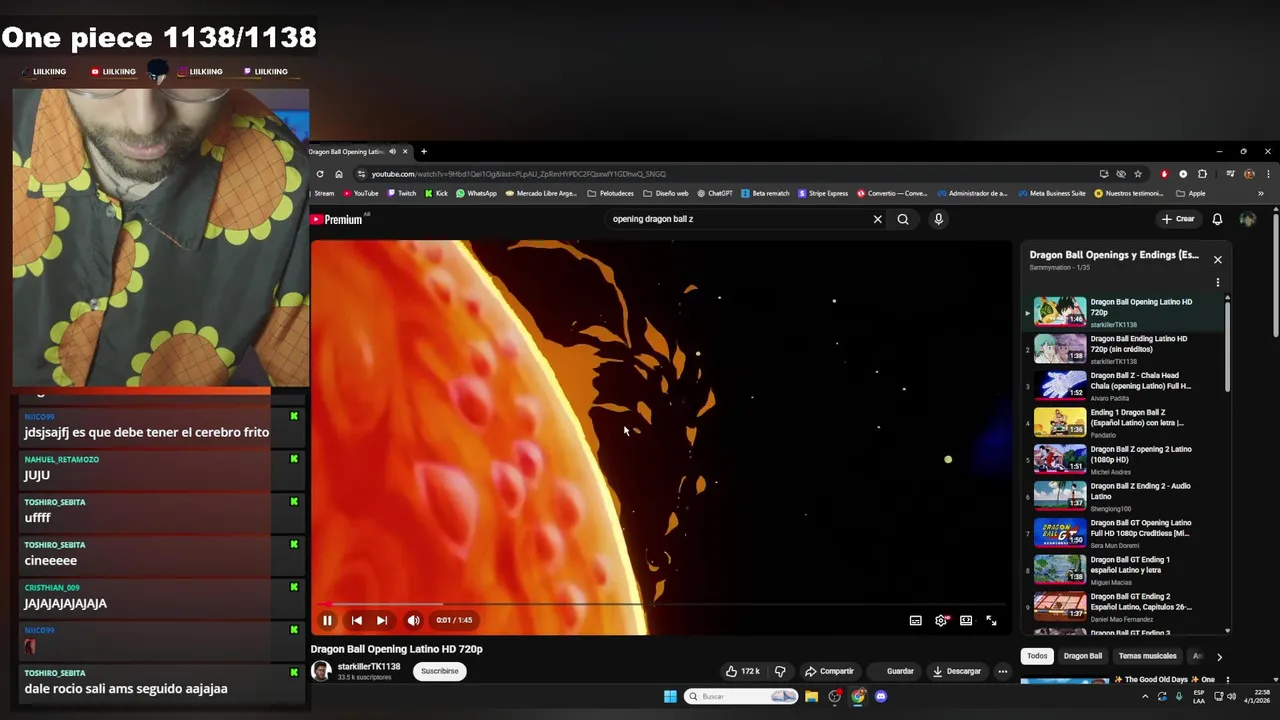
Task: Show overflow bookmarks chevron
Action: point(1260,193)
